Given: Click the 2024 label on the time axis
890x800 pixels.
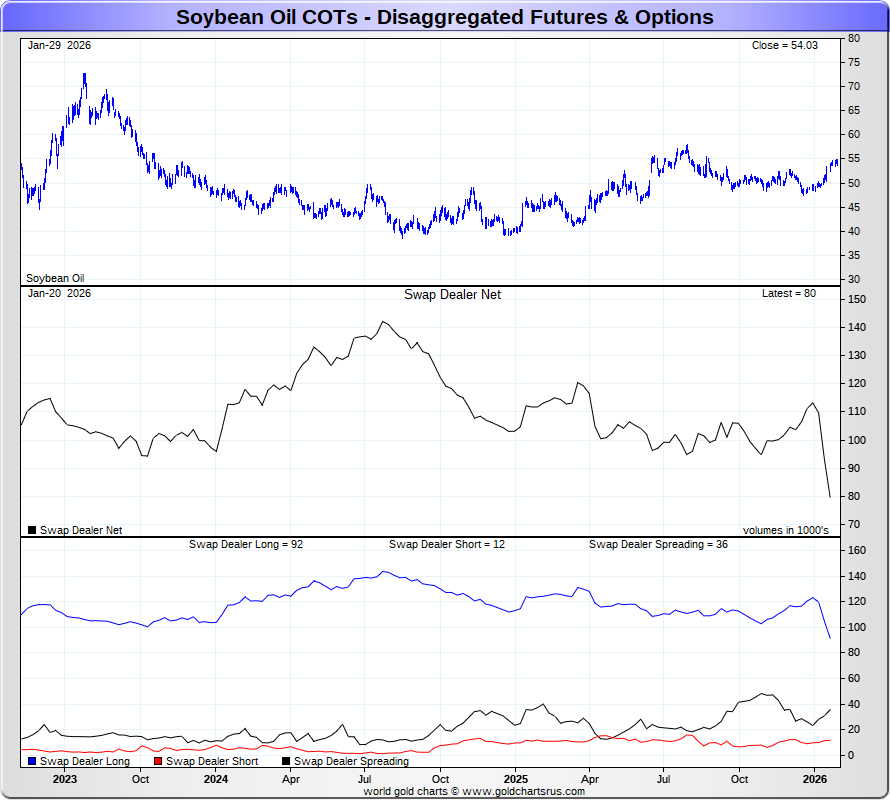Looking at the screenshot, I should pos(216,779).
